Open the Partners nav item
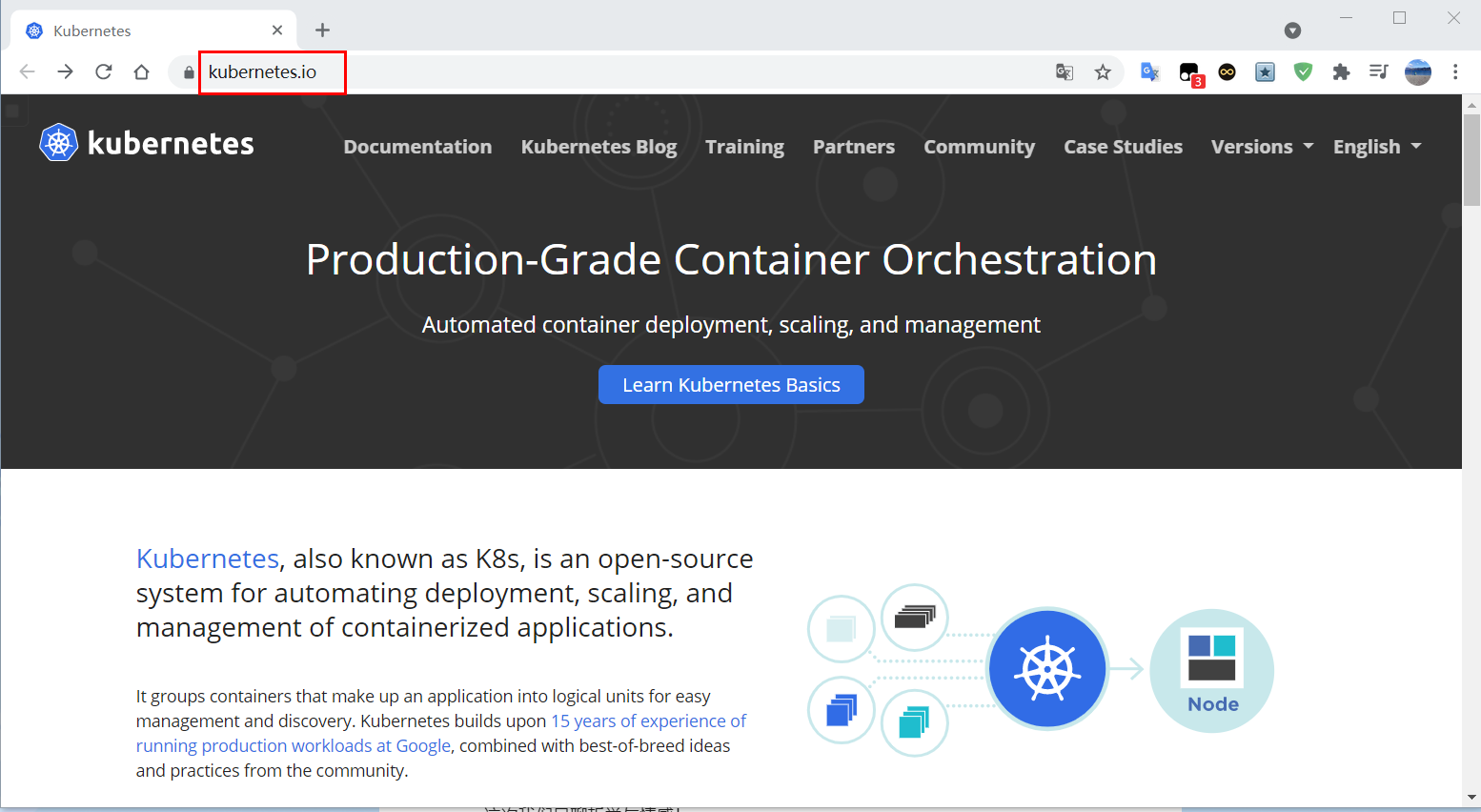Screen dimensions: 1481x812 click(x=854, y=147)
